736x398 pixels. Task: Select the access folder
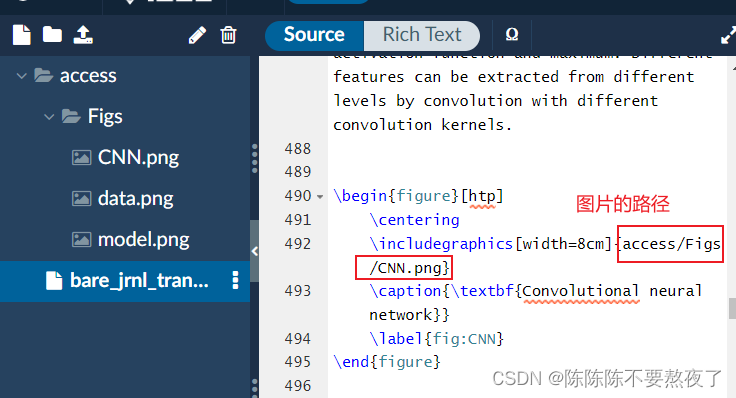point(88,76)
